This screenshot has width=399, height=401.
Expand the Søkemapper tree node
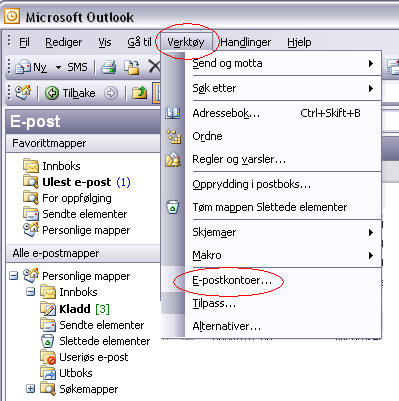[x=30, y=389]
